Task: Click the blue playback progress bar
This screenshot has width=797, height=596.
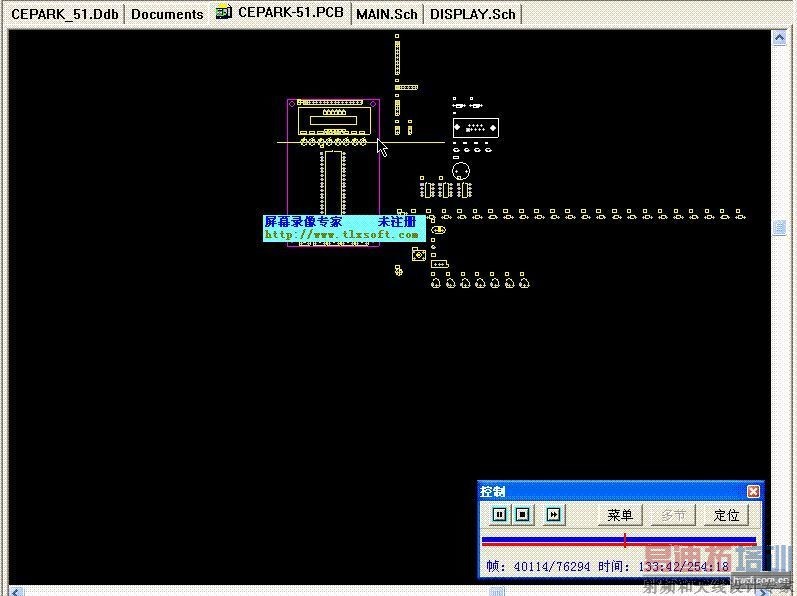Action: tap(619, 541)
